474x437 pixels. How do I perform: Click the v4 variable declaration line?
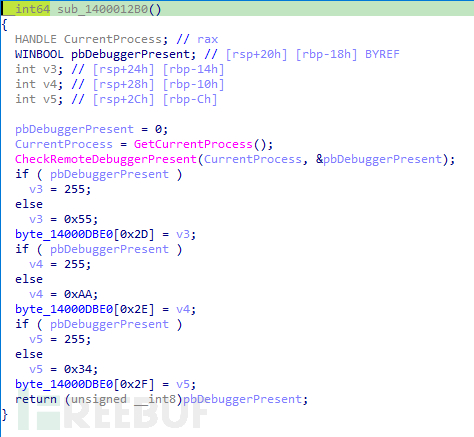[120, 84]
